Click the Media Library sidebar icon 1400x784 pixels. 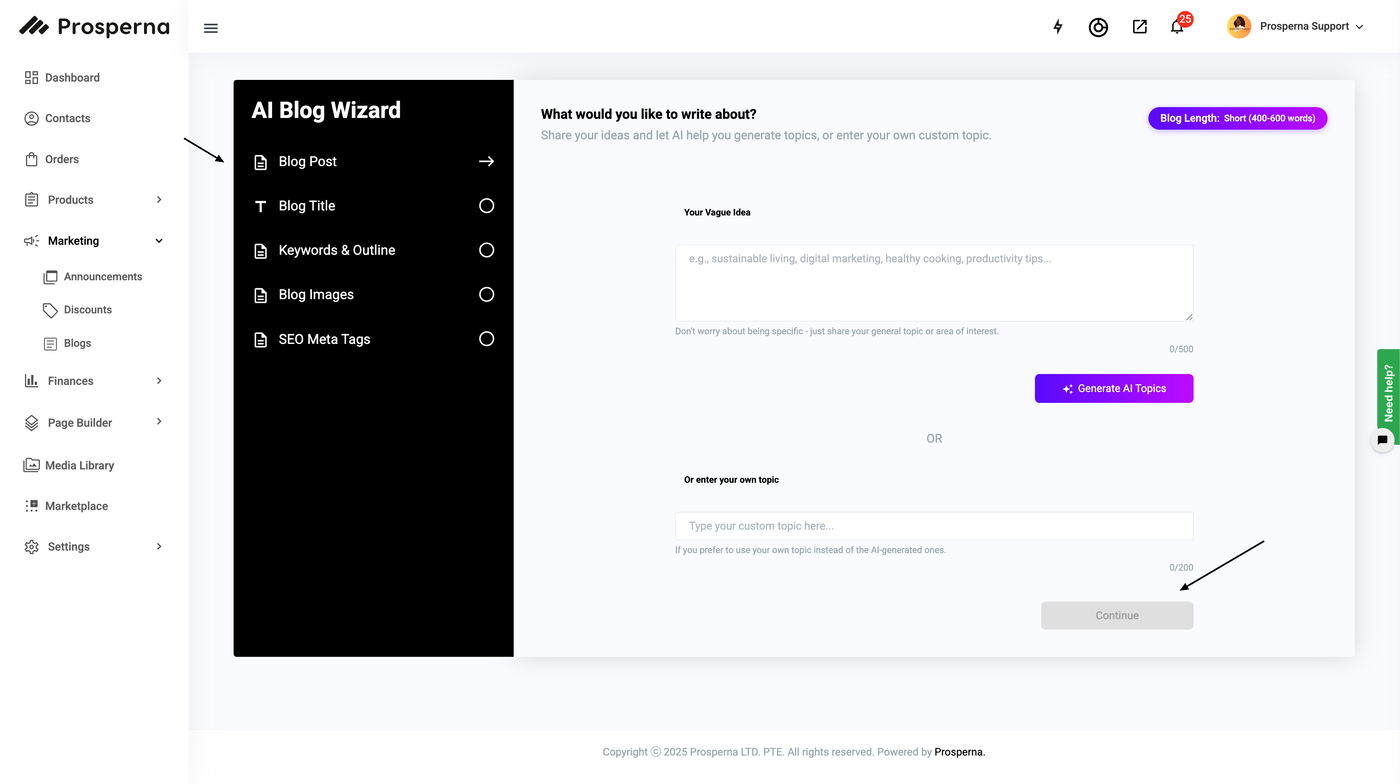(32, 465)
